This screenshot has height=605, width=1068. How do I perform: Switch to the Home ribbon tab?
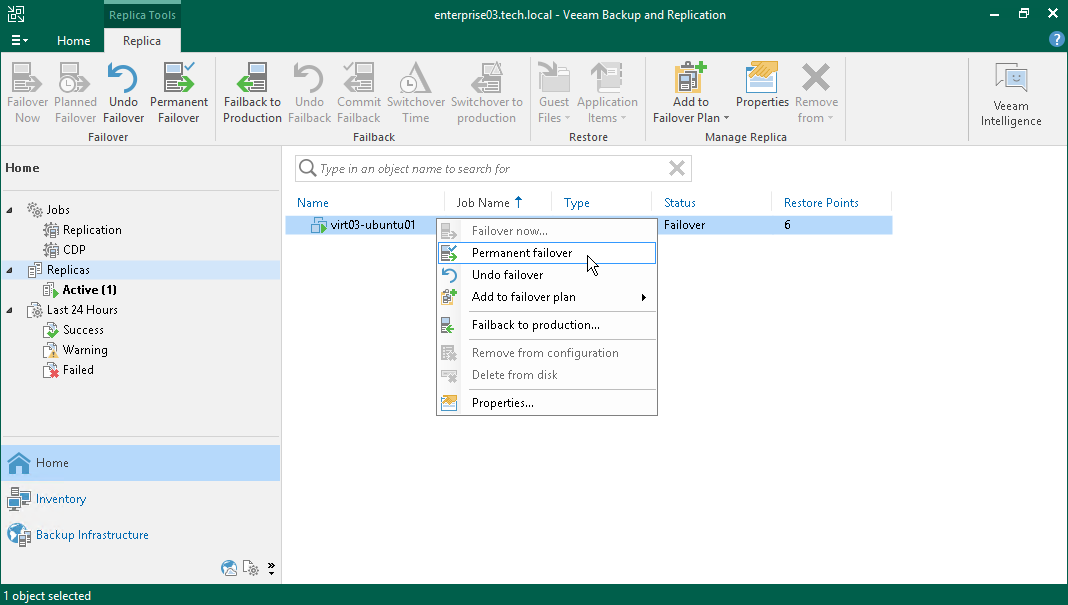tap(74, 41)
